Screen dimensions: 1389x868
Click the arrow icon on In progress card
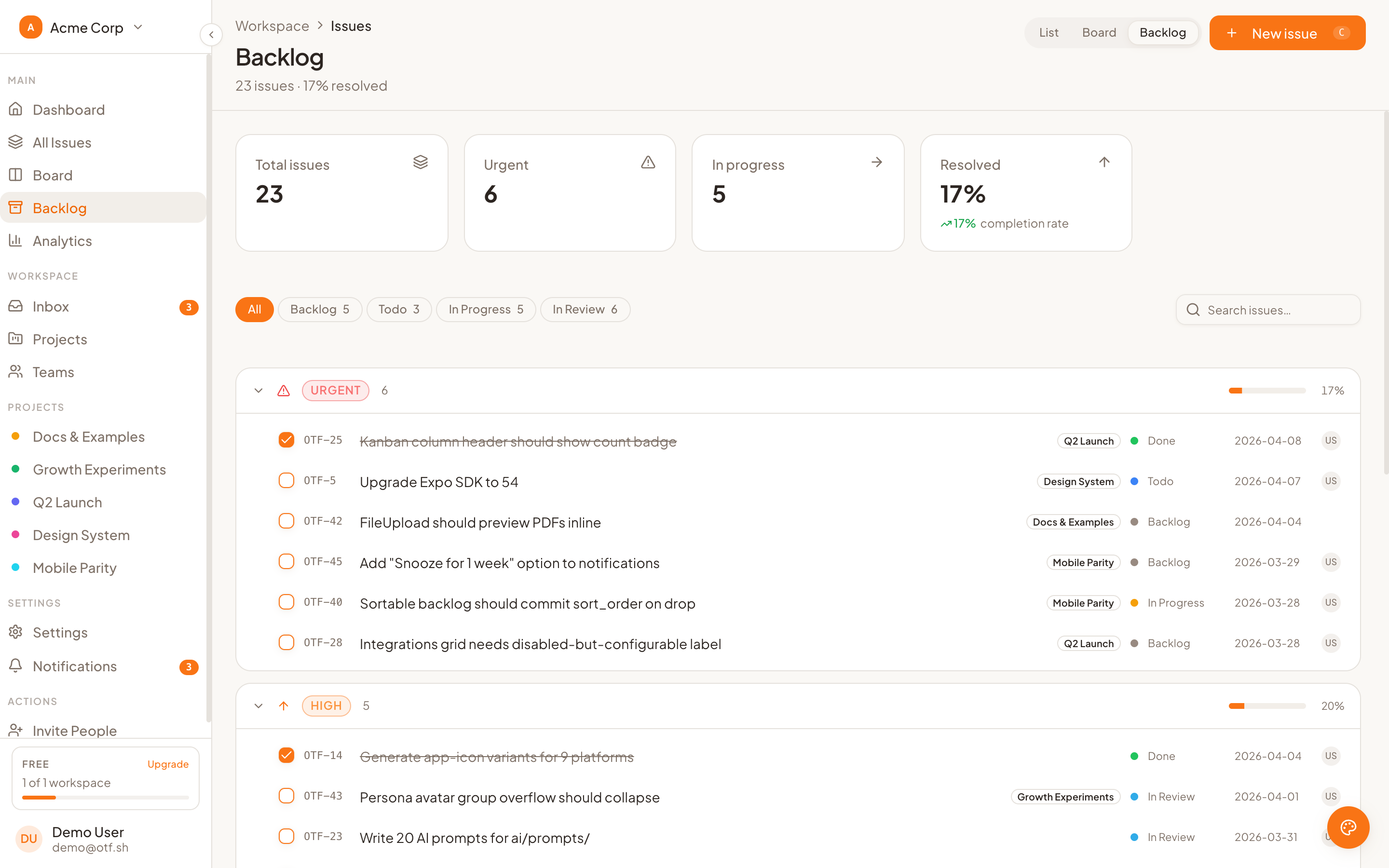click(876, 163)
